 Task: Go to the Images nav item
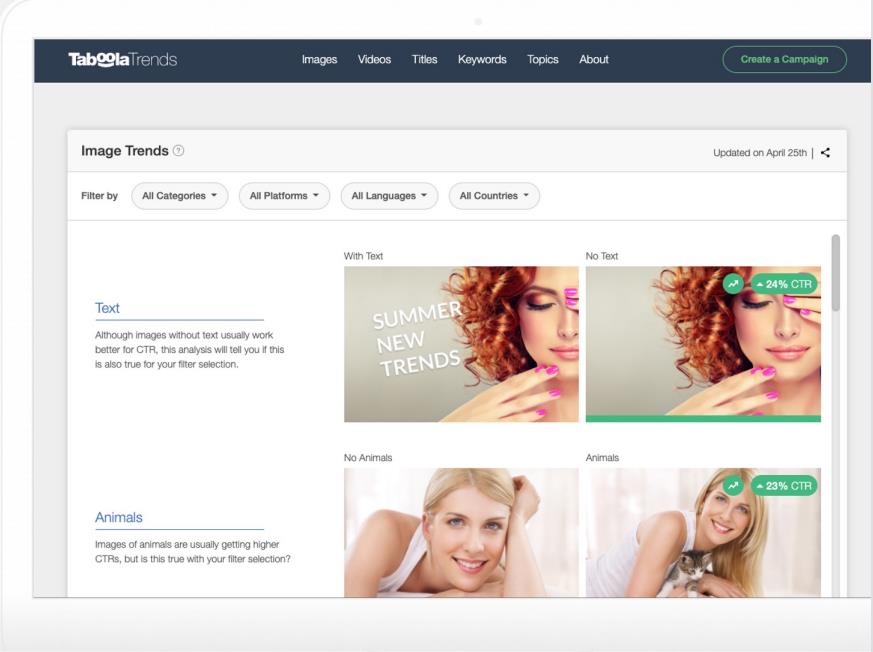click(319, 60)
